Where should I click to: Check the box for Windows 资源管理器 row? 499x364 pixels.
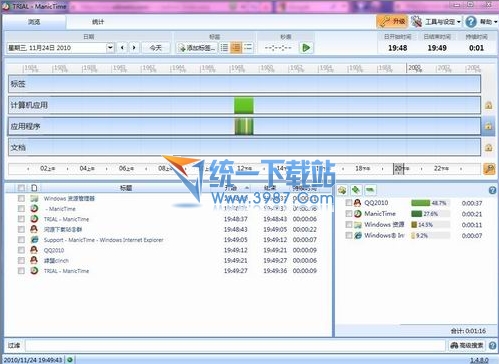(21, 199)
